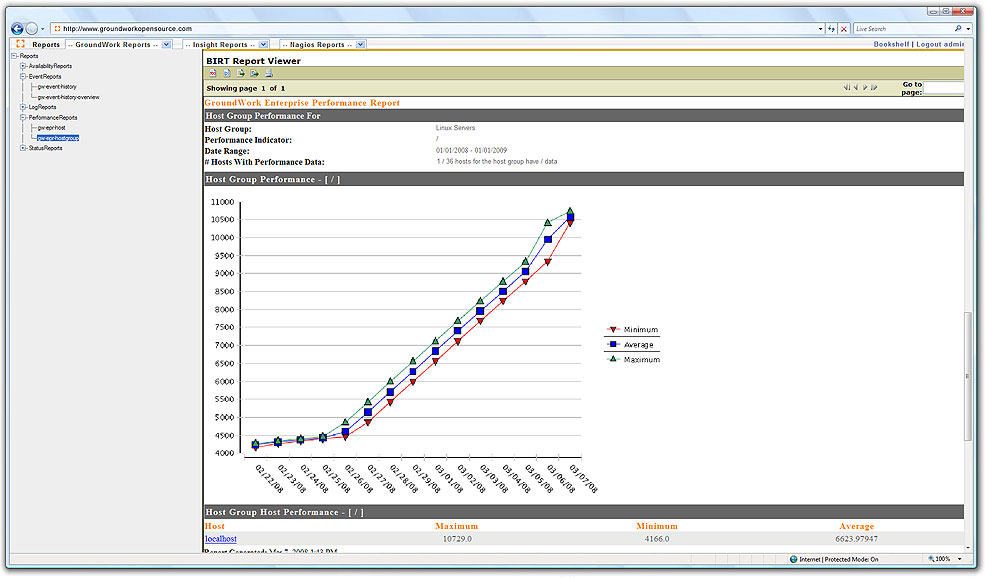Open the GroundWork Reports dropdown
The height and width of the screenshot is (578, 985).
(x=166, y=45)
